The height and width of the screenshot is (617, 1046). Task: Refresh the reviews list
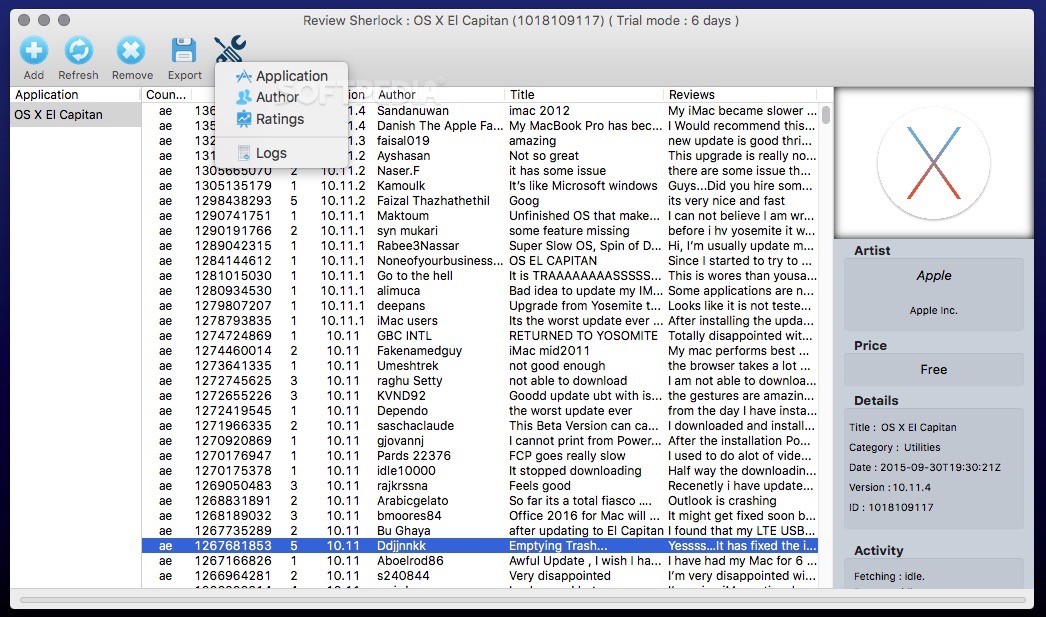[x=78, y=51]
